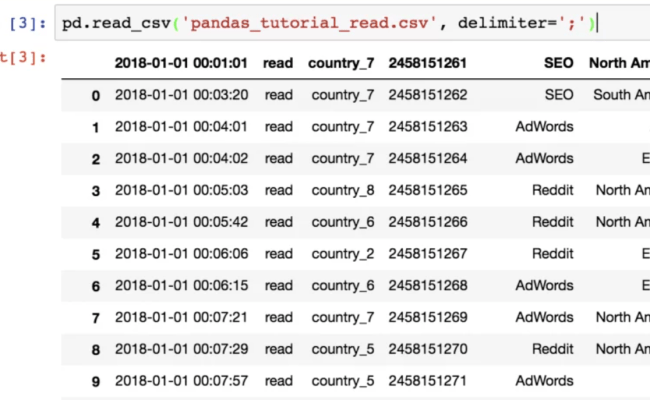Click the 'country_7' column header
This screenshot has height=400, width=650.
341,63
